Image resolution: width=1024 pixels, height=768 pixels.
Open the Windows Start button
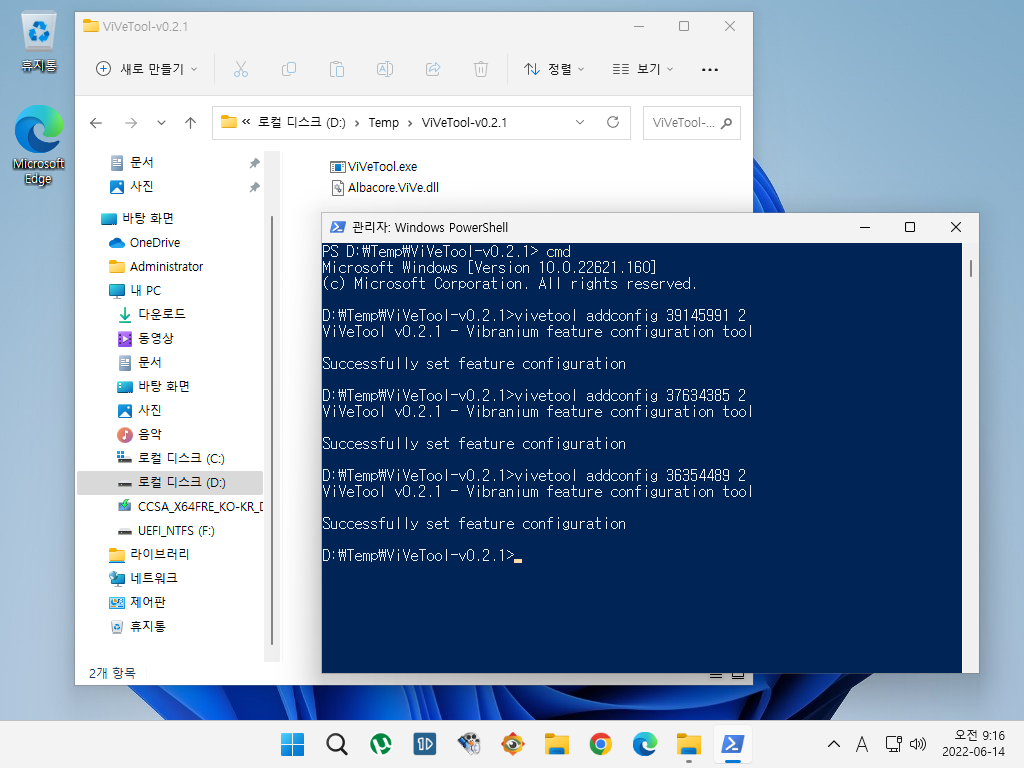293,744
